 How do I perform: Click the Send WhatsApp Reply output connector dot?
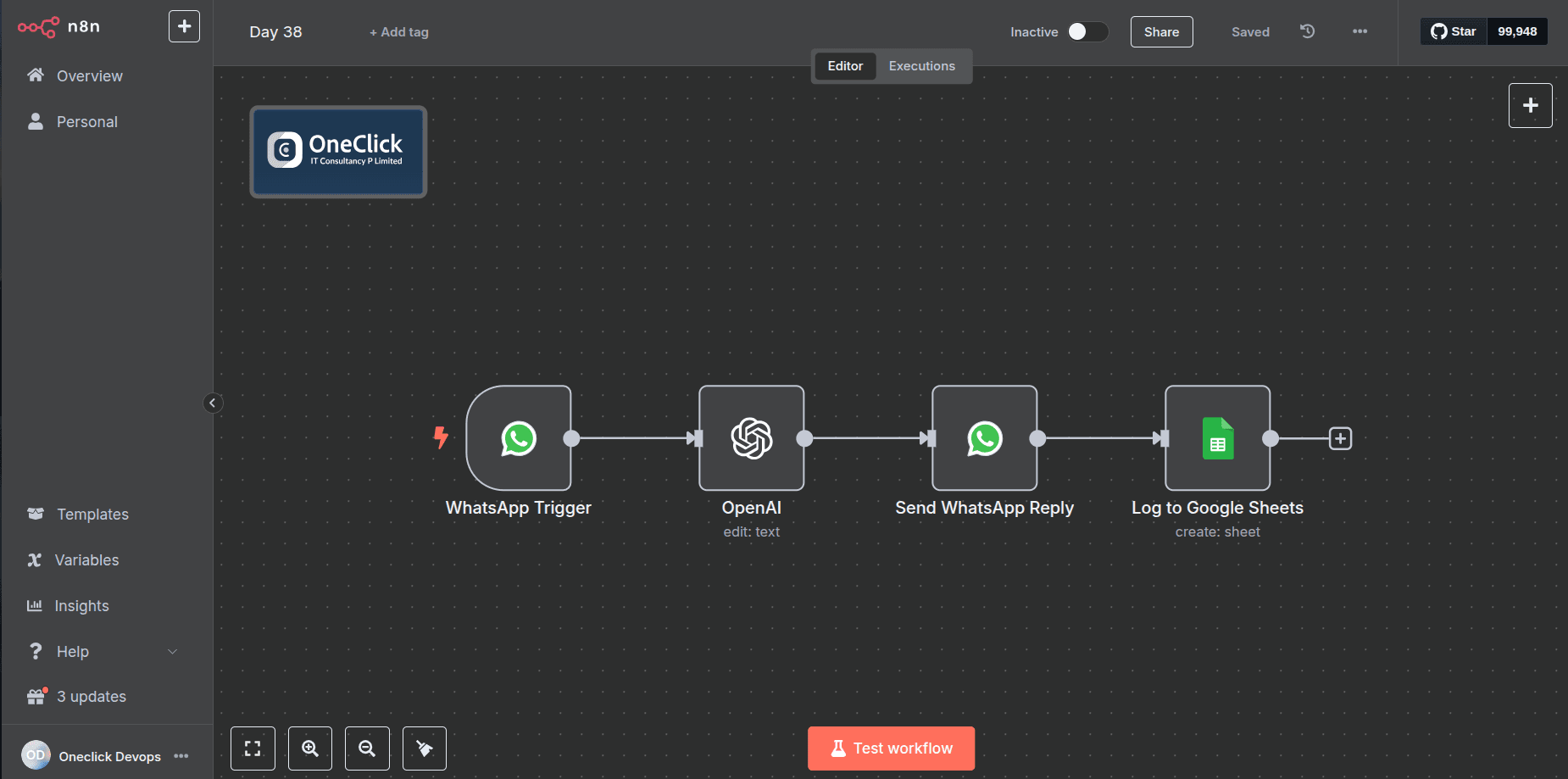1037,438
